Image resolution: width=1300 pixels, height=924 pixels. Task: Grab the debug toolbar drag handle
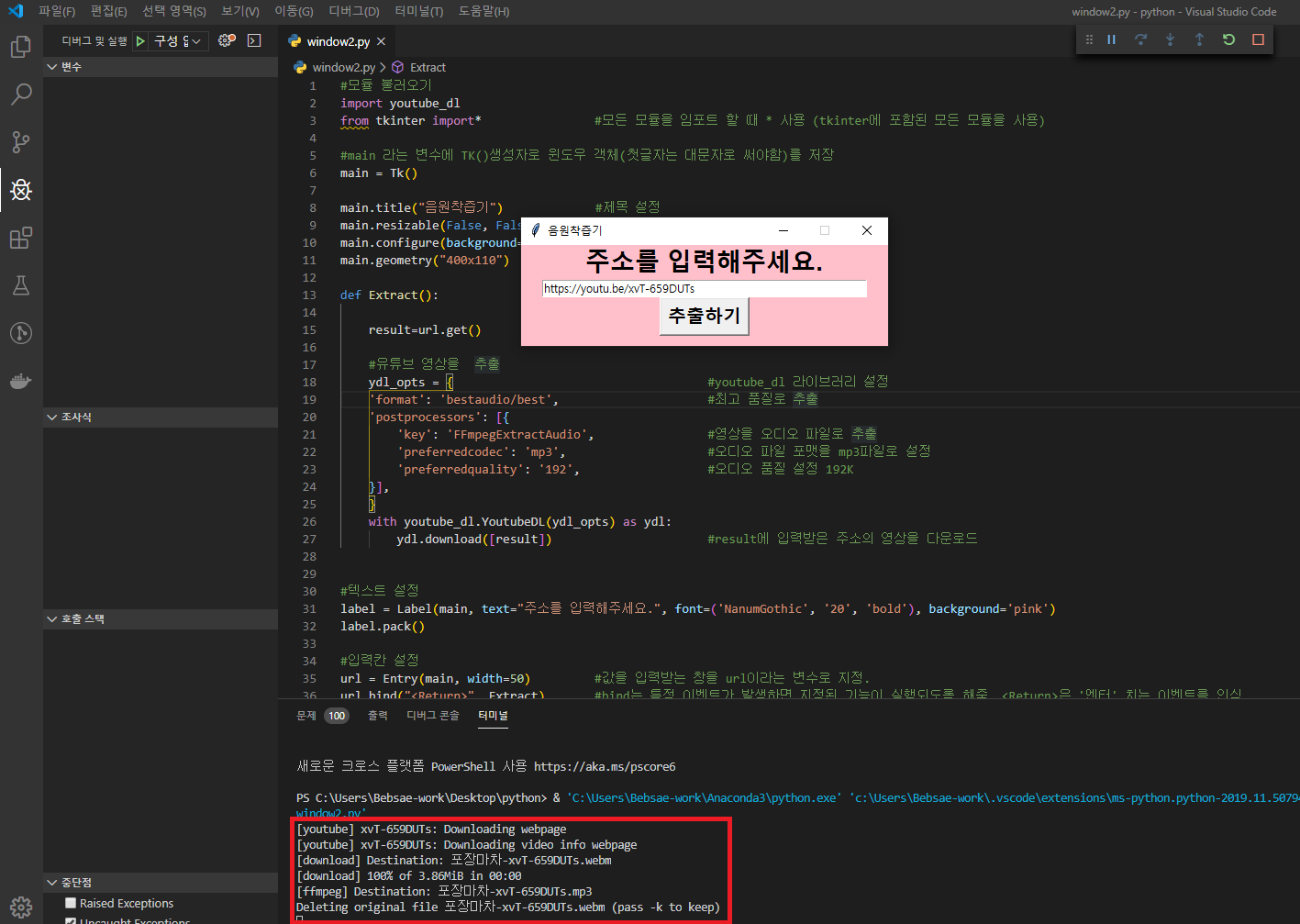tap(1089, 39)
